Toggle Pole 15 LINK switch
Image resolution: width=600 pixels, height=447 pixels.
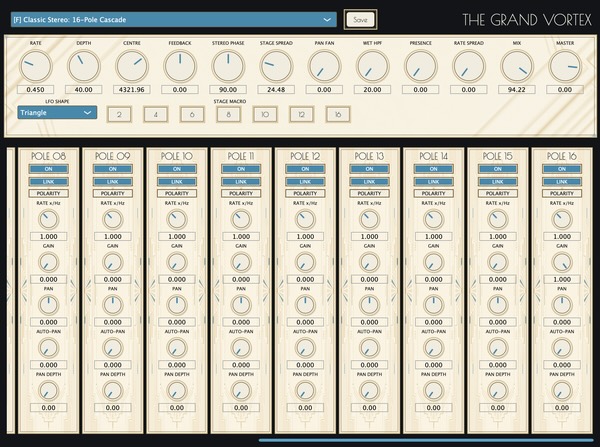[497, 181]
